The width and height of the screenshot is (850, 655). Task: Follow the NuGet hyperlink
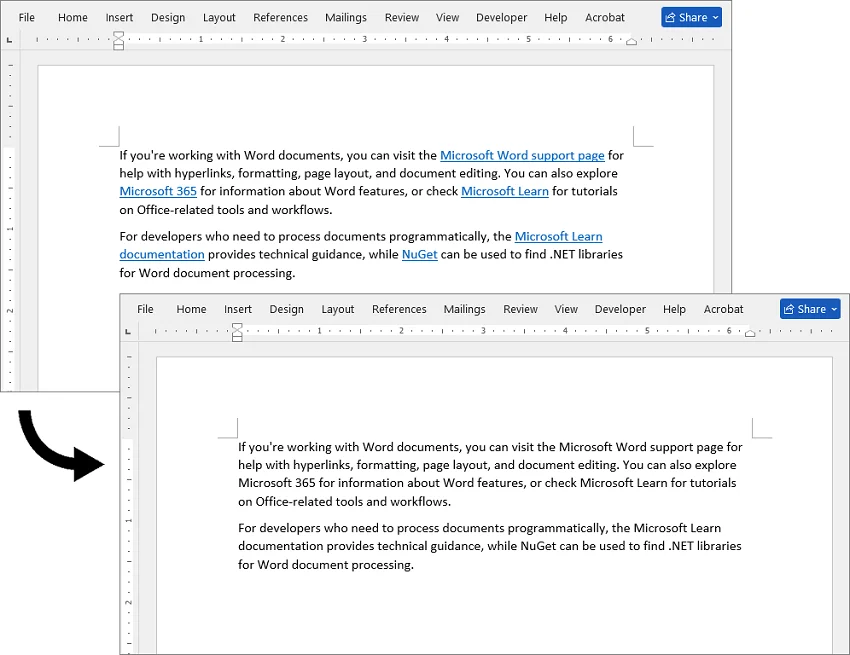coord(420,254)
